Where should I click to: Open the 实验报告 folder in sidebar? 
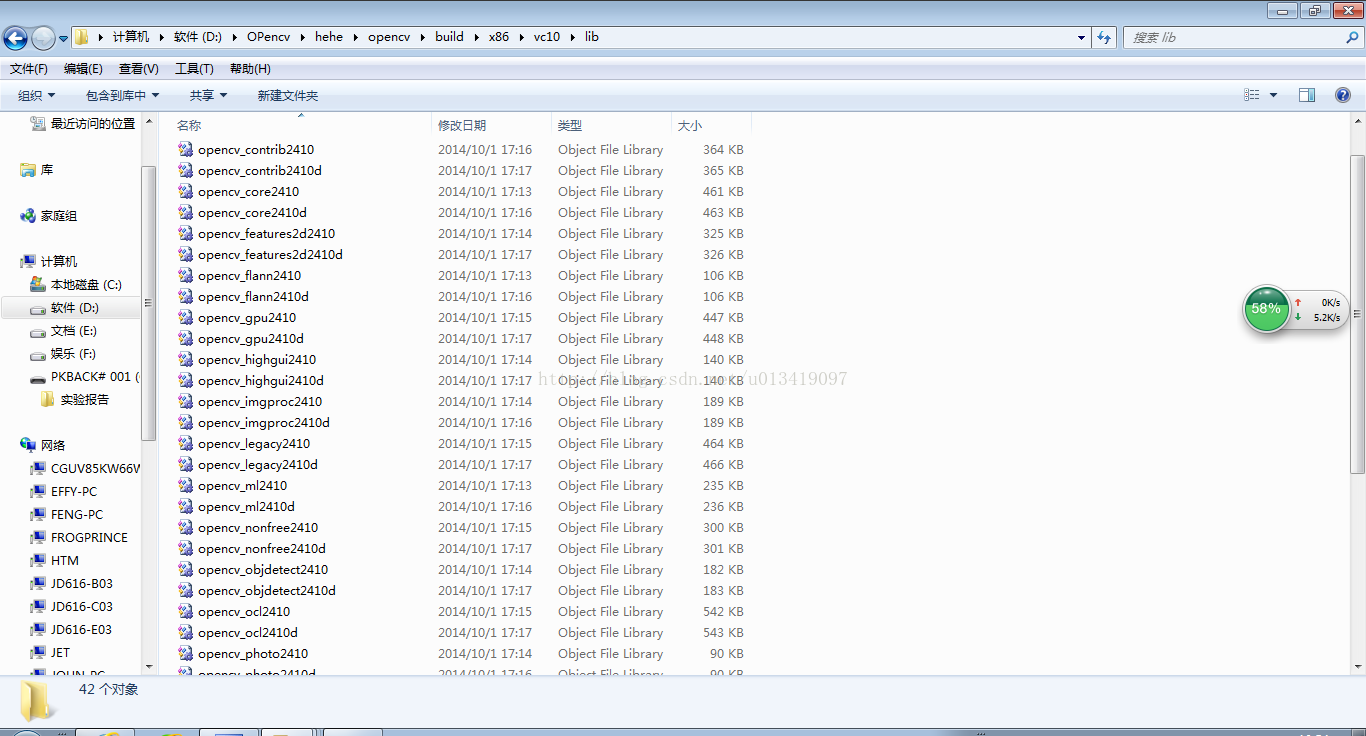click(74, 399)
